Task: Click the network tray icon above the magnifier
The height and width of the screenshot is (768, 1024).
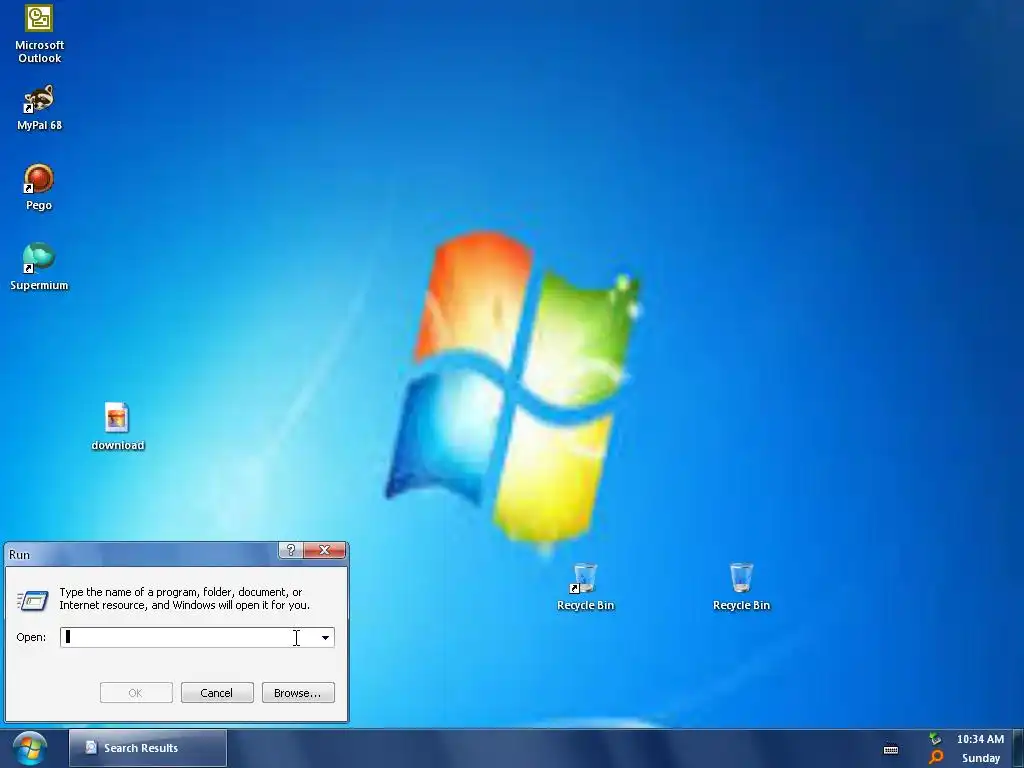Action: [x=936, y=739]
